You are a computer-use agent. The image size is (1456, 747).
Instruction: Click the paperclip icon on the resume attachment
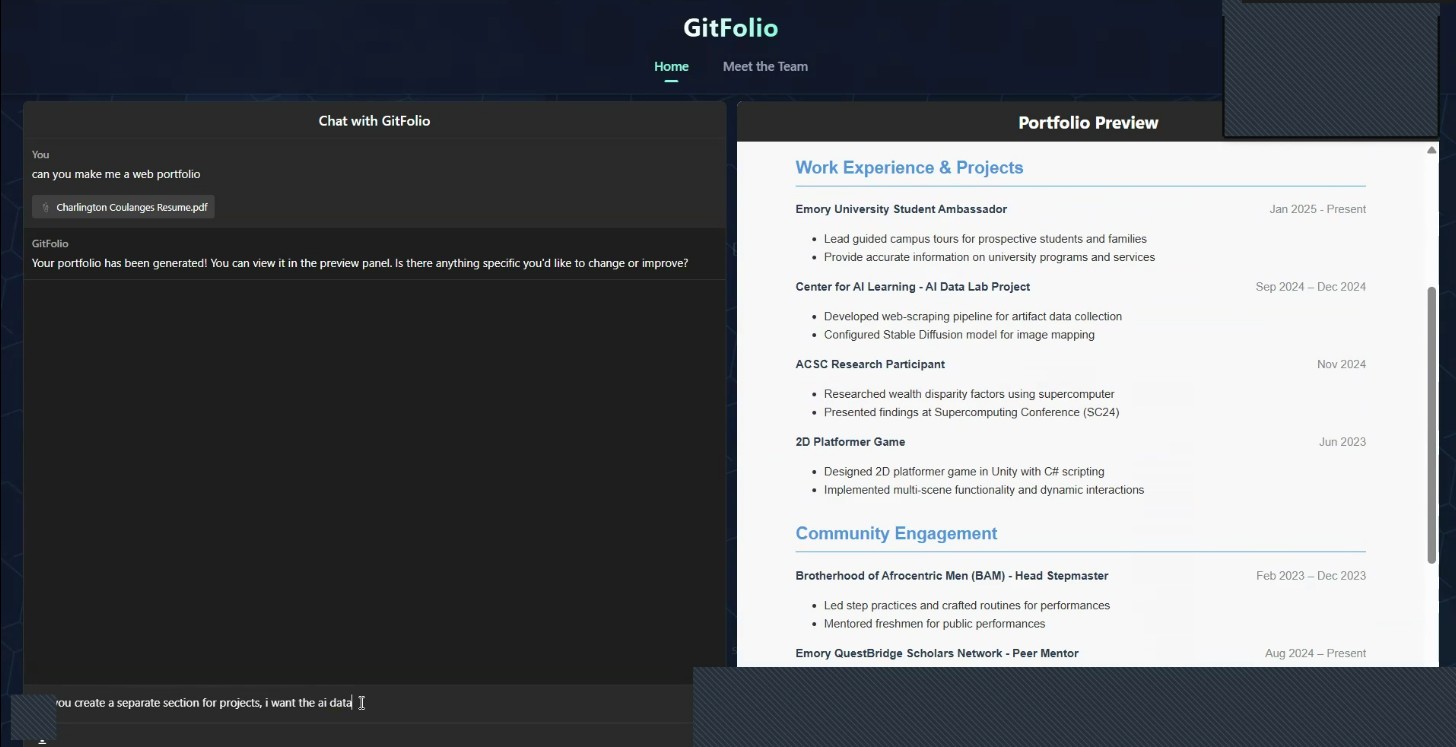point(45,207)
